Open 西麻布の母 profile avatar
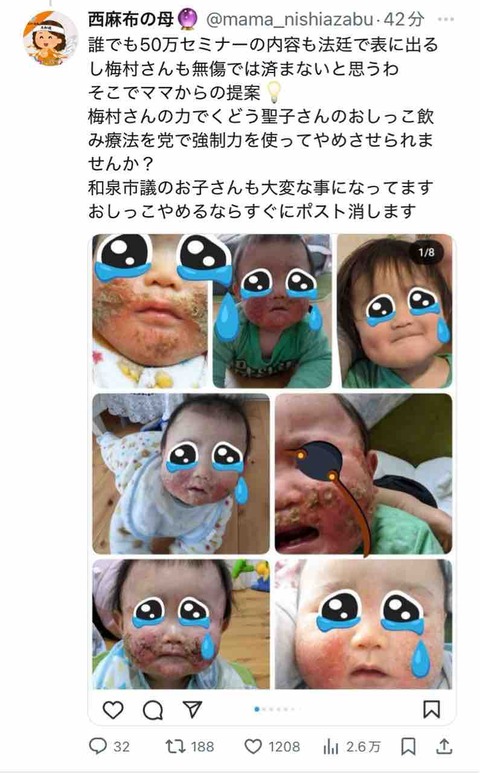 (x=50, y=38)
